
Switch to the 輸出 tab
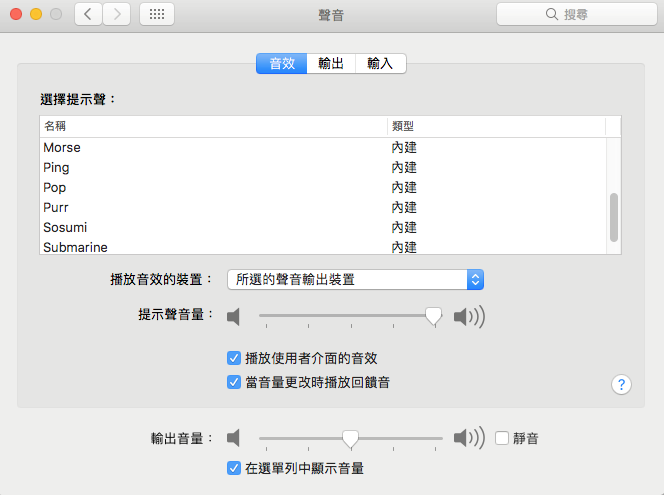click(331, 64)
